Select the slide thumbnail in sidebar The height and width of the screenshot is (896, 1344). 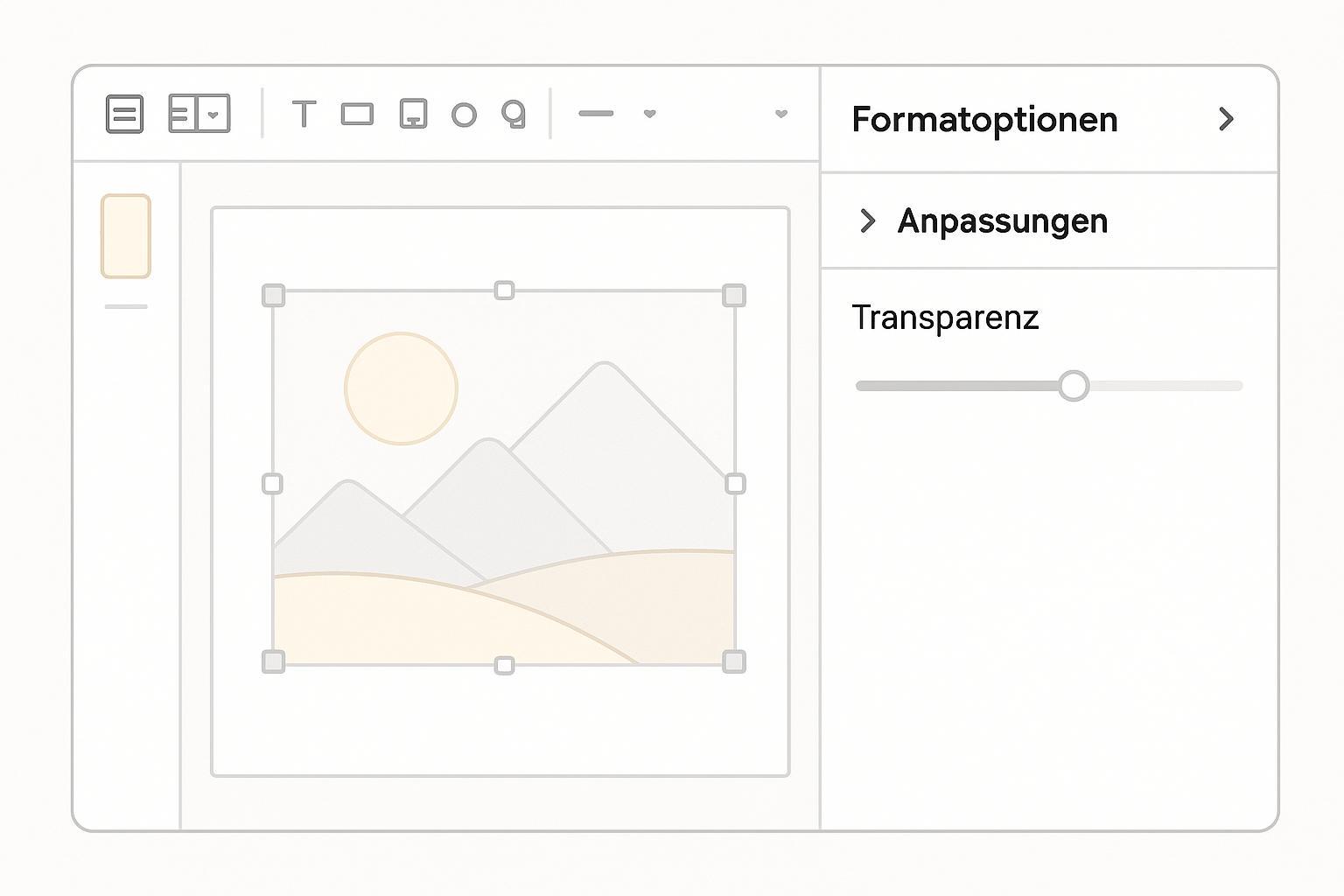coord(126,236)
